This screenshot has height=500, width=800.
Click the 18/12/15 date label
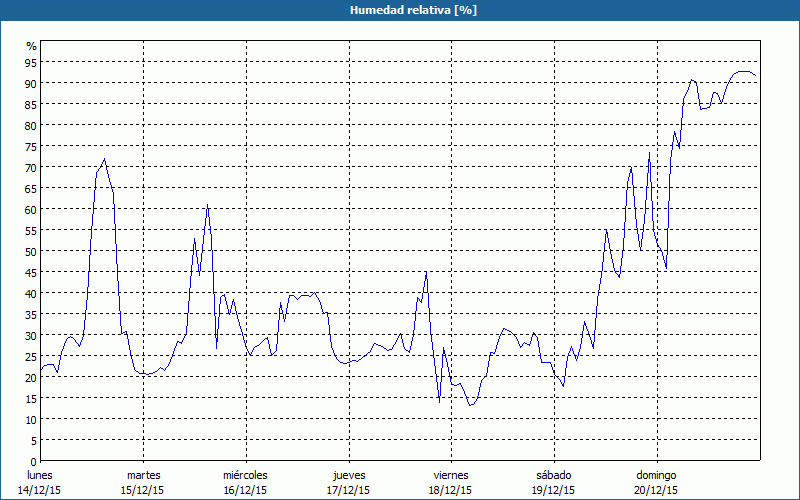click(451, 490)
